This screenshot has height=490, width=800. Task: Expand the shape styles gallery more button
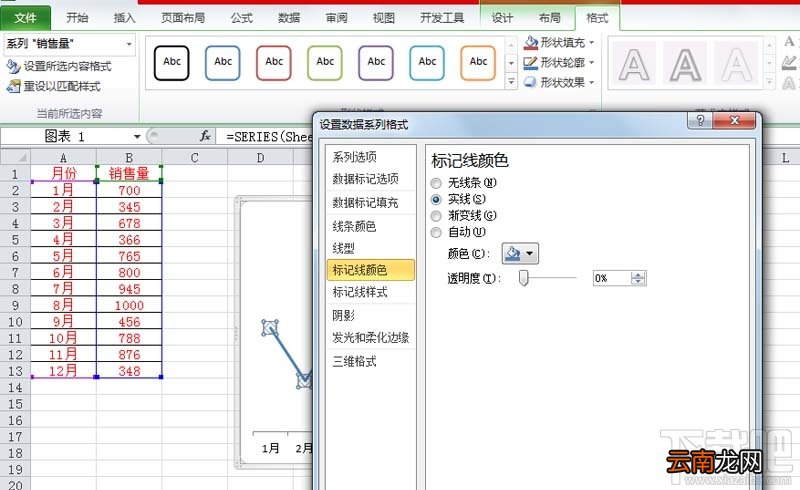pos(511,81)
